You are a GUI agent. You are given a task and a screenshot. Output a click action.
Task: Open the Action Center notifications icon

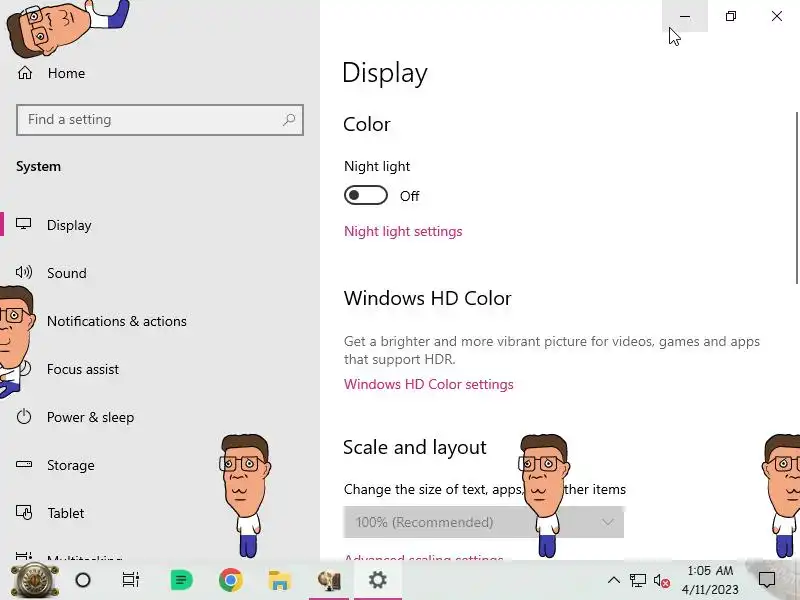pos(767,580)
